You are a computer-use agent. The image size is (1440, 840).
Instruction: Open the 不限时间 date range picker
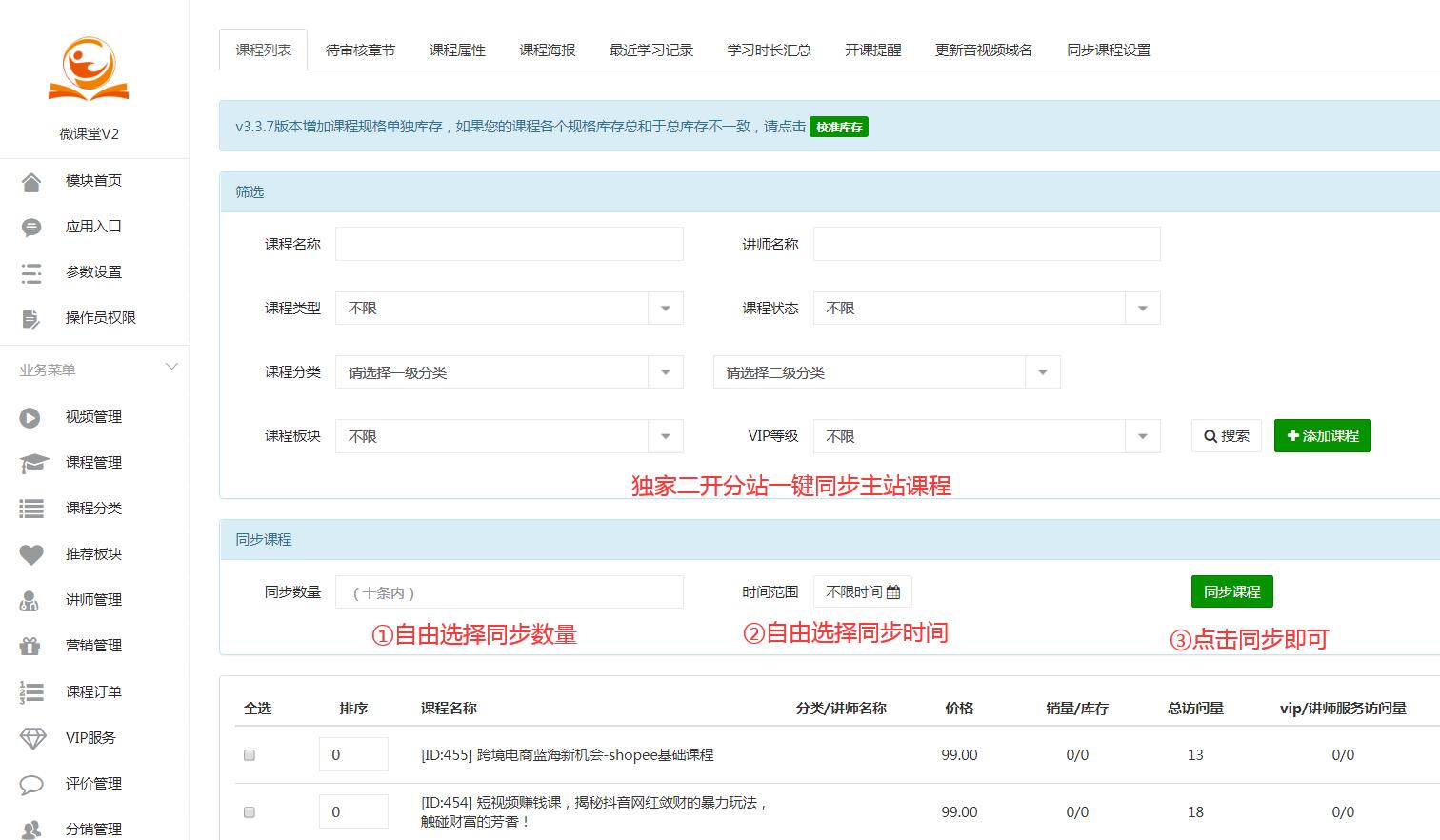863,591
